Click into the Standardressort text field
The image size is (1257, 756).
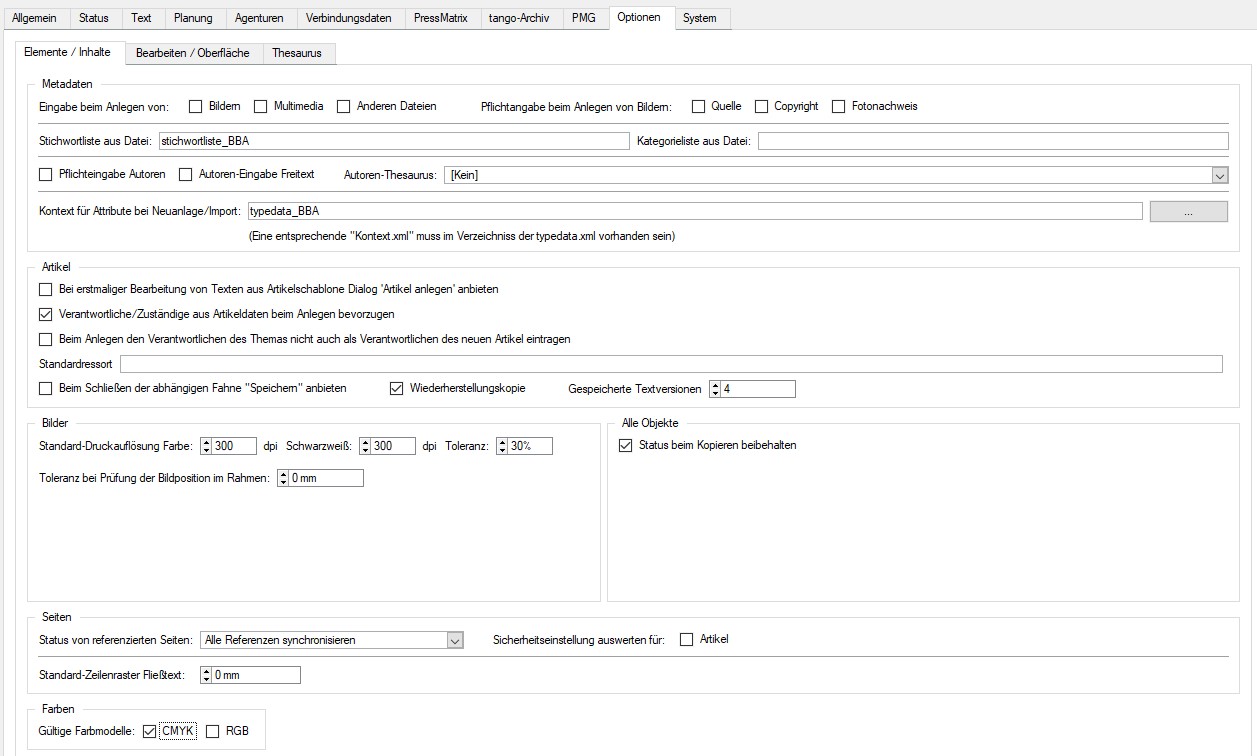(x=670, y=364)
